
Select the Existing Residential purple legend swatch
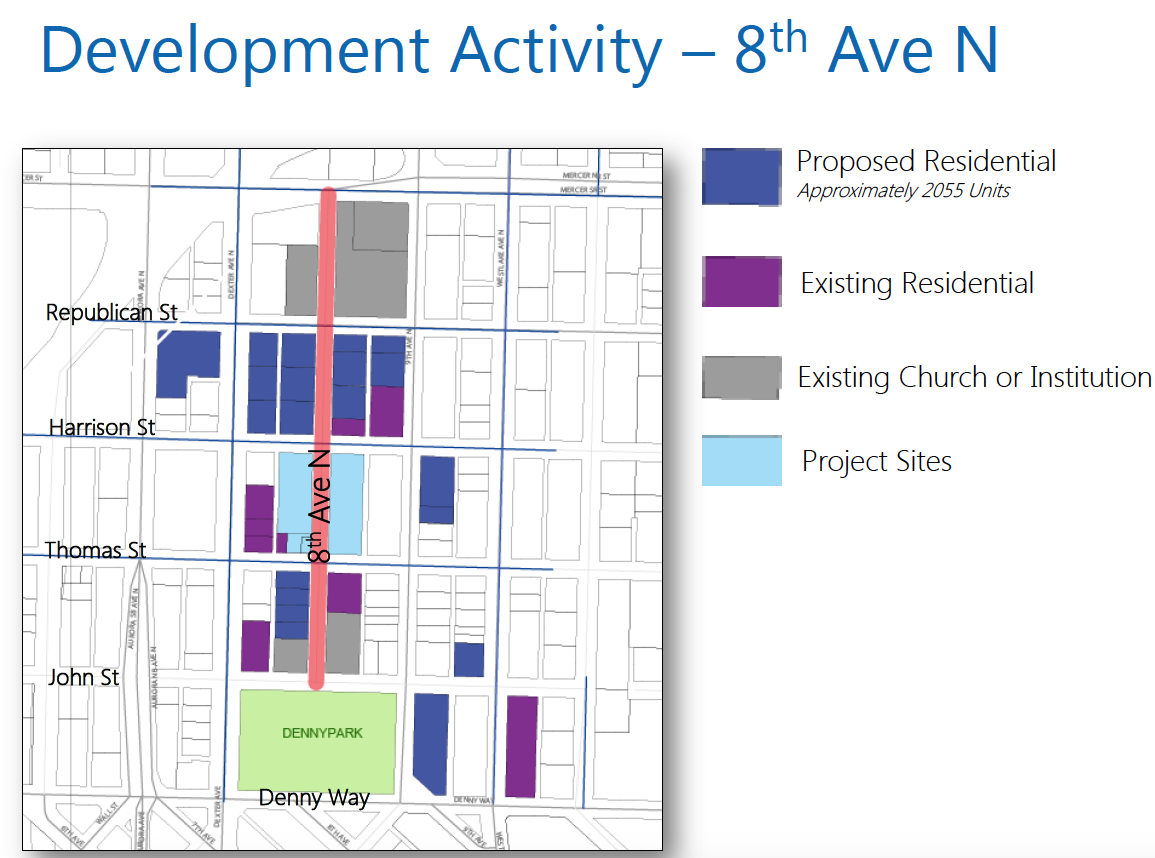click(x=741, y=282)
